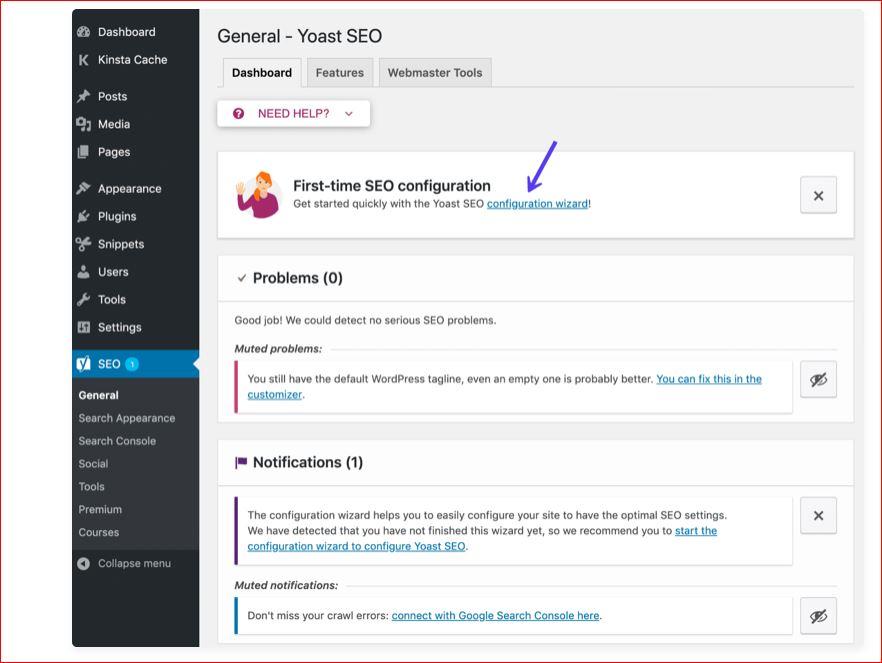The width and height of the screenshot is (882, 663).
Task: Click the Users person icon
Action: 83,272
